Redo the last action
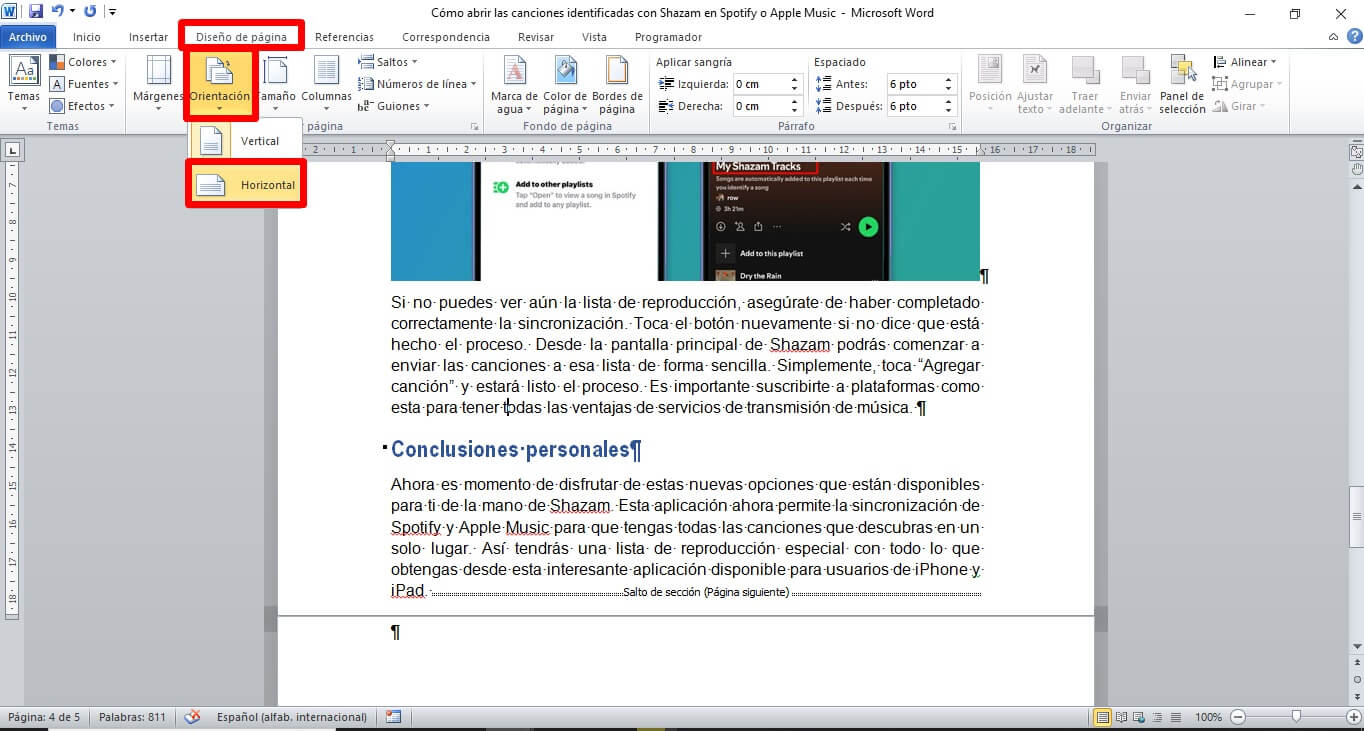1364x731 pixels. [x=90, y=12]
